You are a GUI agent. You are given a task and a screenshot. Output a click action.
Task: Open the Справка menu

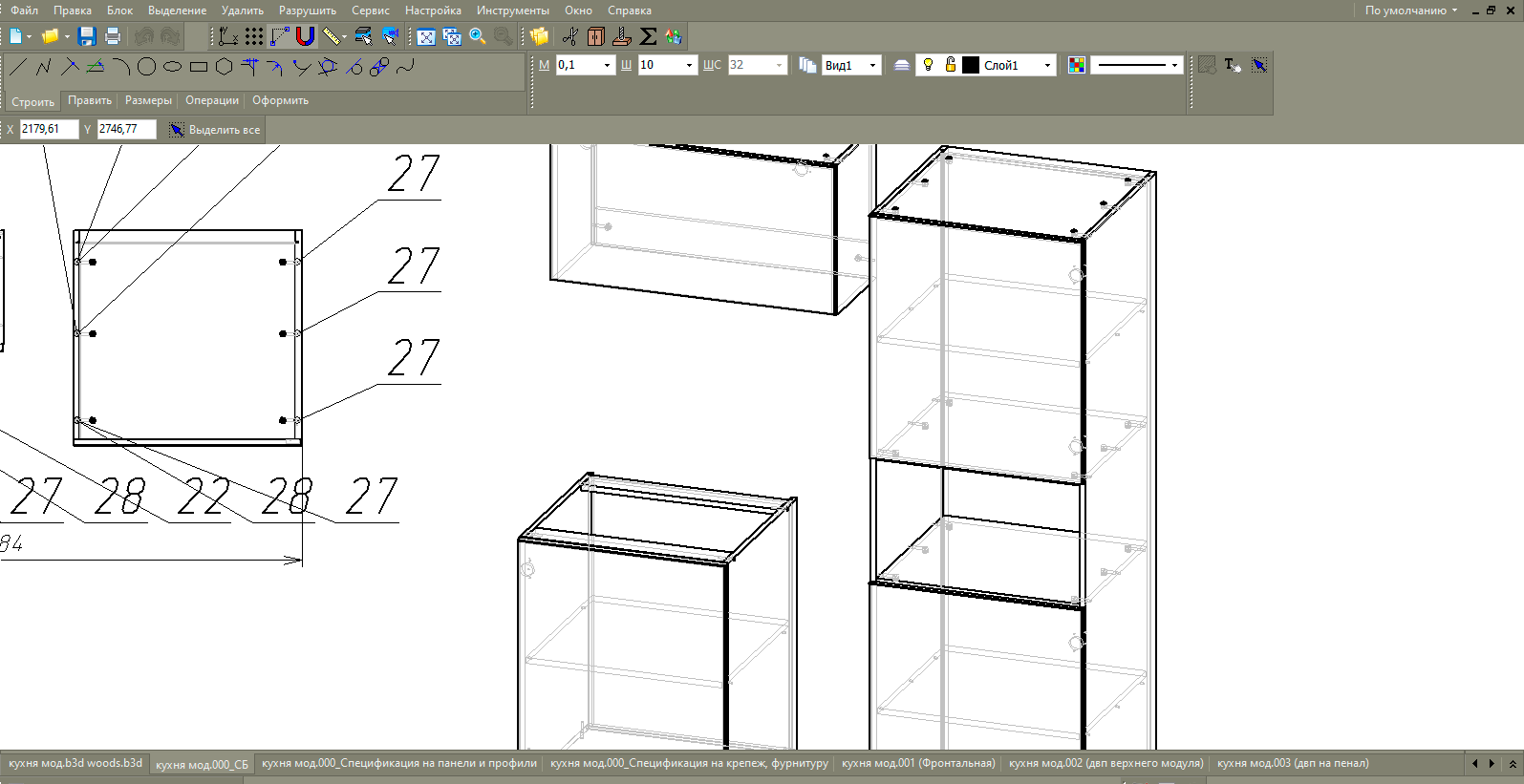630,11
